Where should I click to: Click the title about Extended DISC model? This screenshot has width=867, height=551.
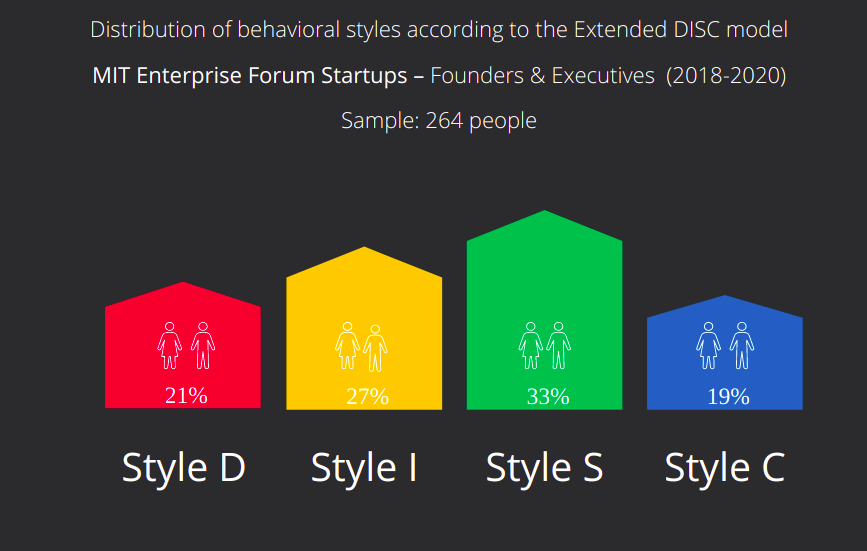tap(439, 30)
